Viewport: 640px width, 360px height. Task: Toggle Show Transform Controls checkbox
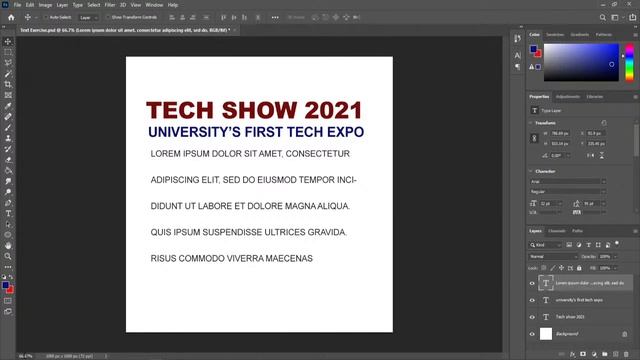108,17
